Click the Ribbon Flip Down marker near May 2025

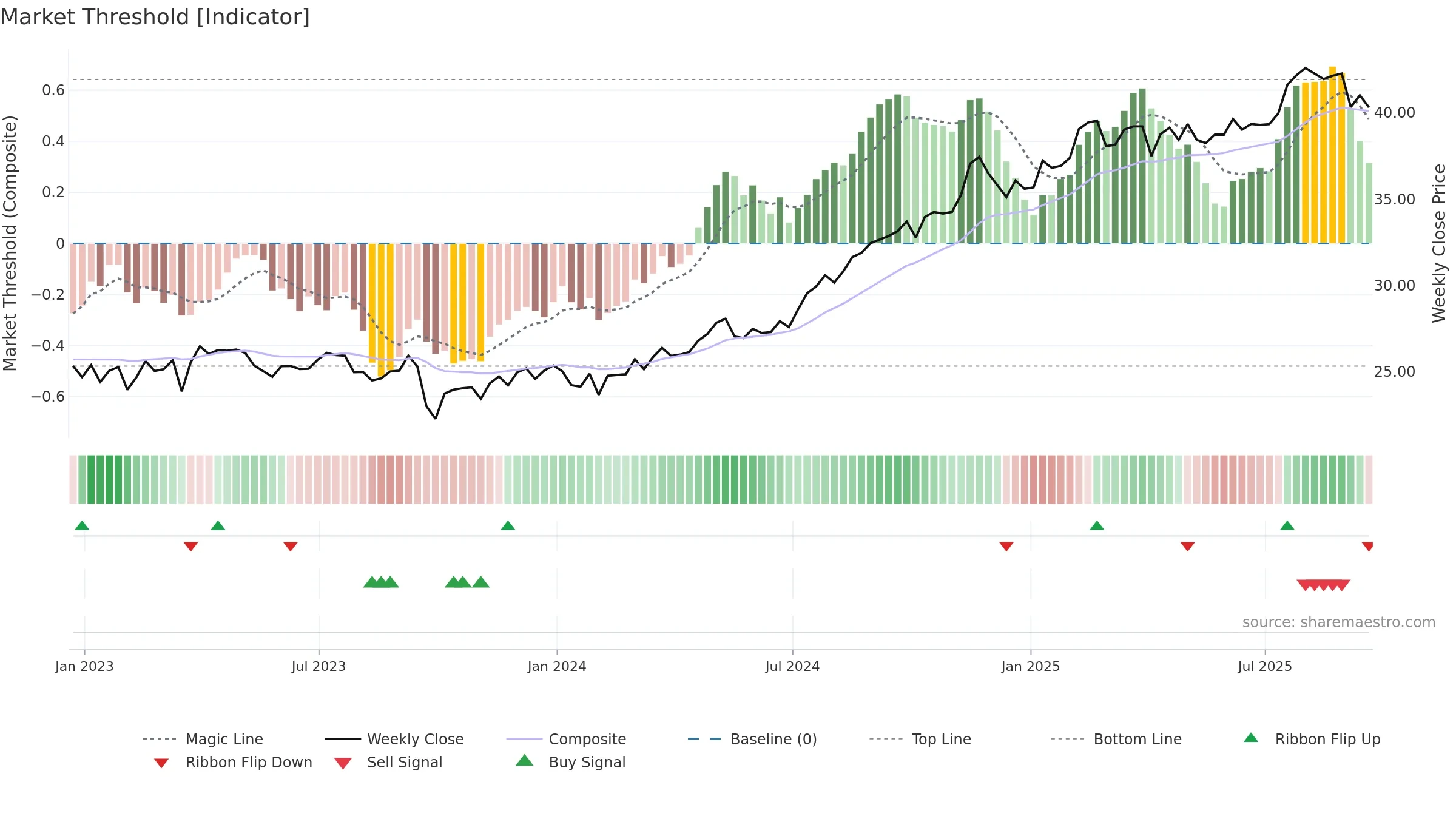pos(1188,547)
